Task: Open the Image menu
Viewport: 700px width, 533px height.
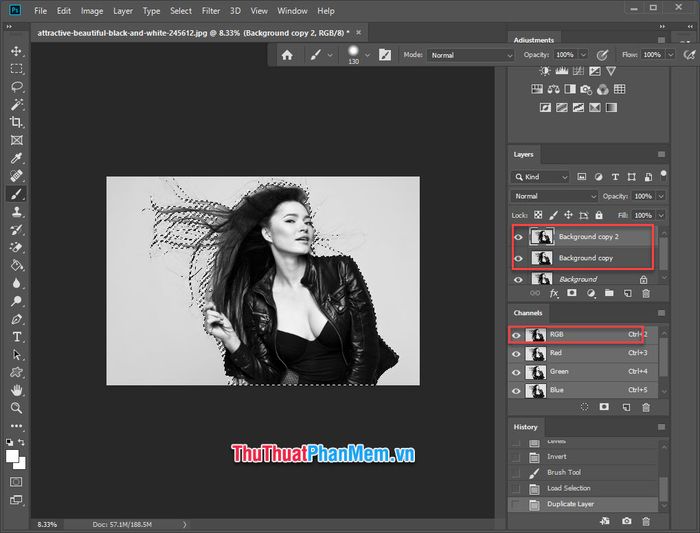Action: point(92,11)
